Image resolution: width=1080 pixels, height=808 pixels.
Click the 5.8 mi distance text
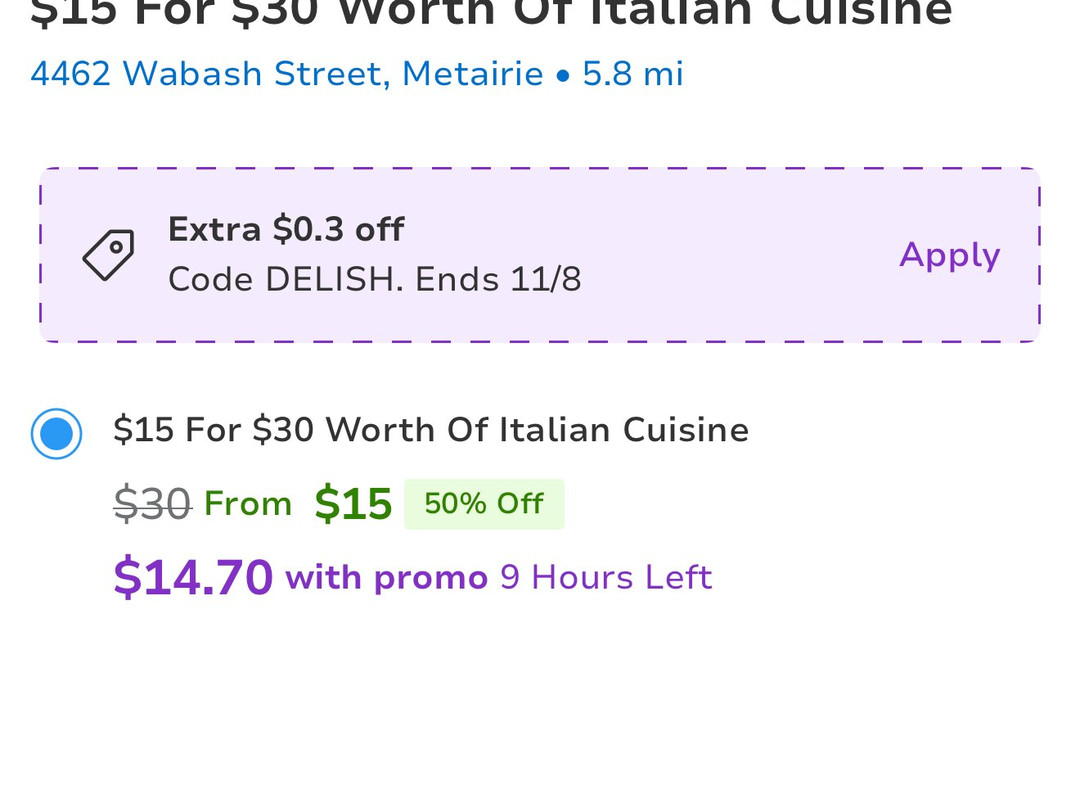633,74
